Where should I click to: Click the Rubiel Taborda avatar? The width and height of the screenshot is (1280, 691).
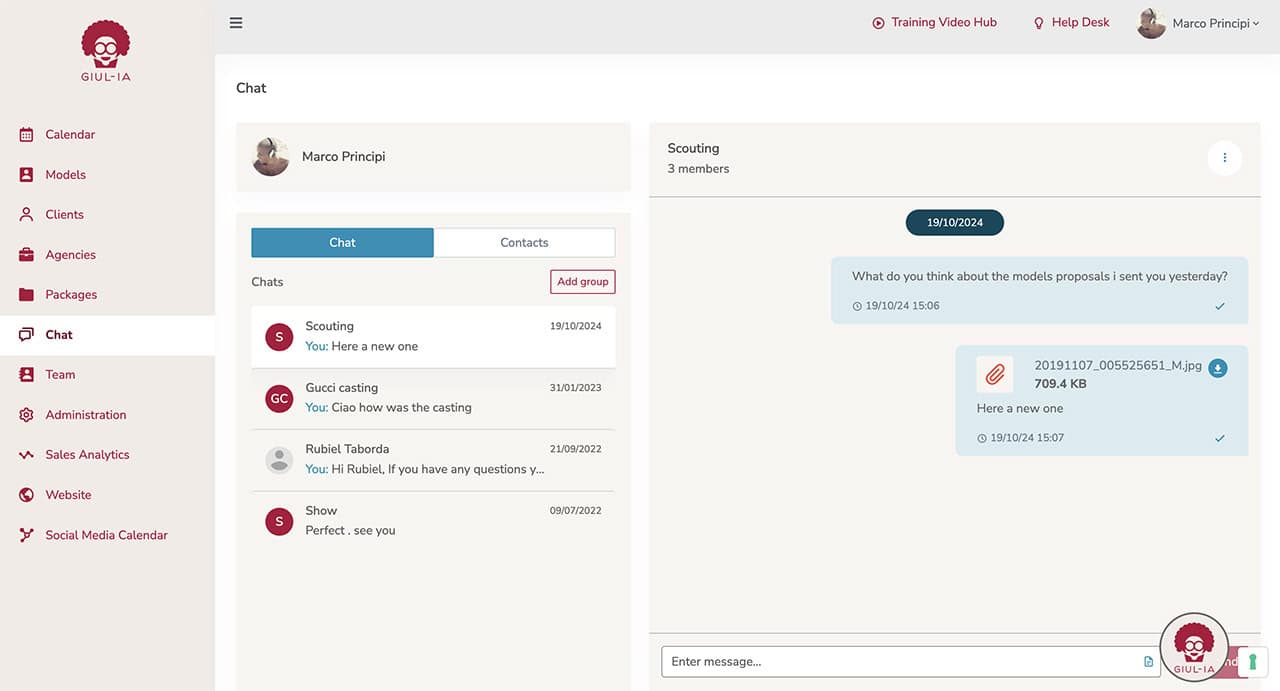pyautogui.click(x=279, y=460)
